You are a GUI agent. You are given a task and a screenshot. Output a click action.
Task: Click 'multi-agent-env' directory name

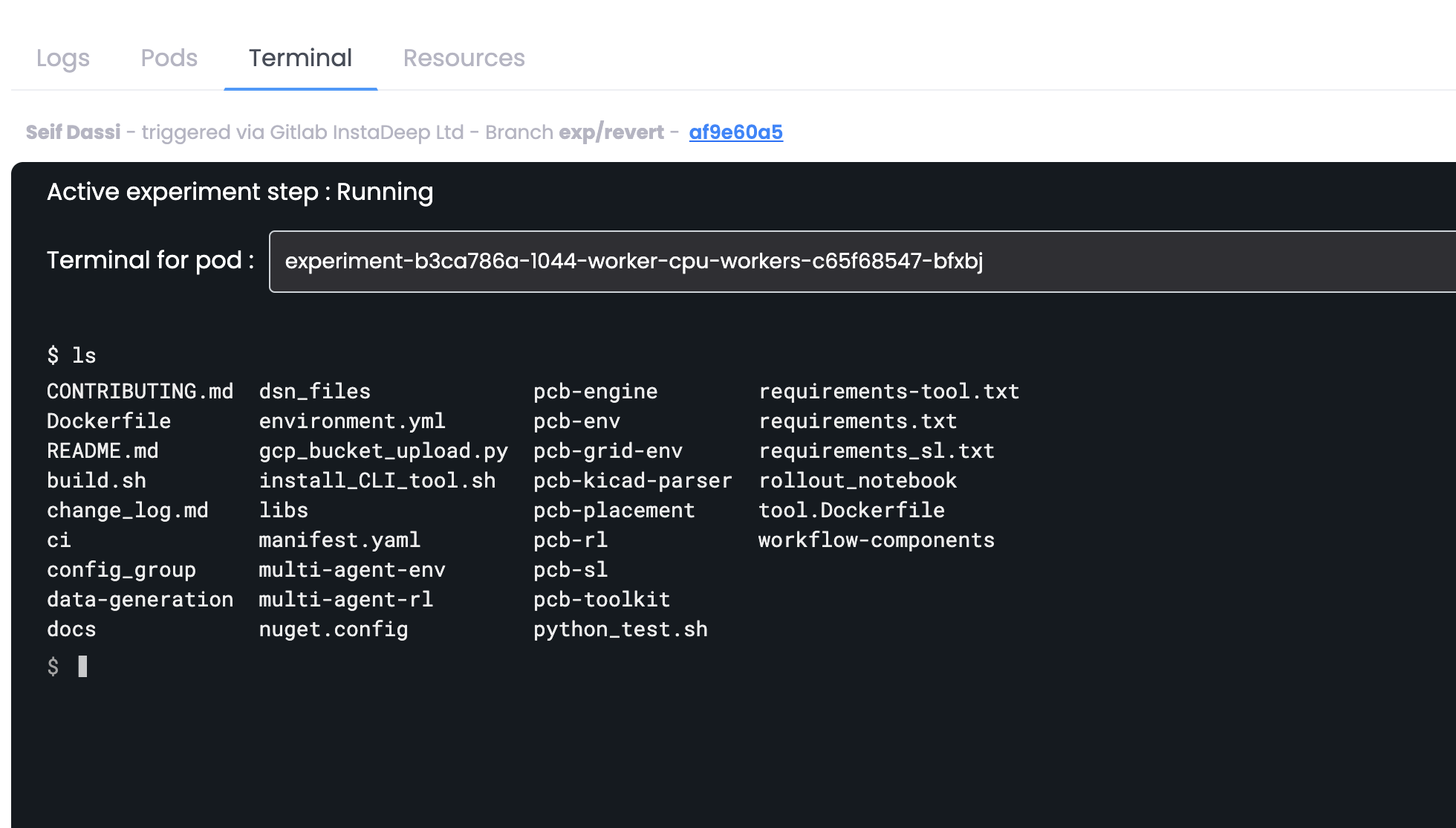pos(352,569)
